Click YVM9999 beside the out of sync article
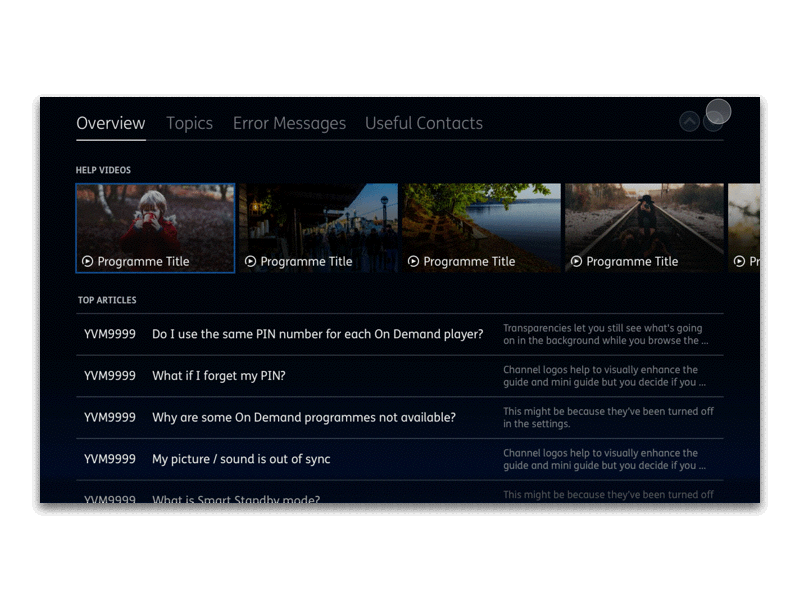Viewport: 800px width, 600px height. click(x=110, y=459)
